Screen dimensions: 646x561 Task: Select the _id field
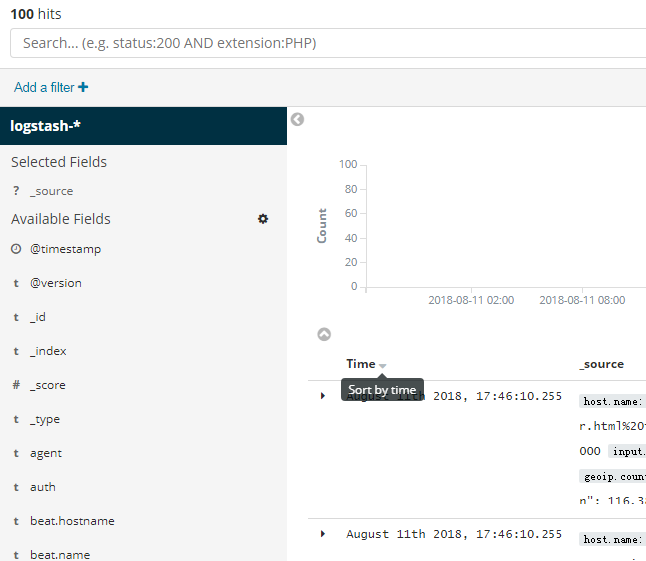(37, 317)
